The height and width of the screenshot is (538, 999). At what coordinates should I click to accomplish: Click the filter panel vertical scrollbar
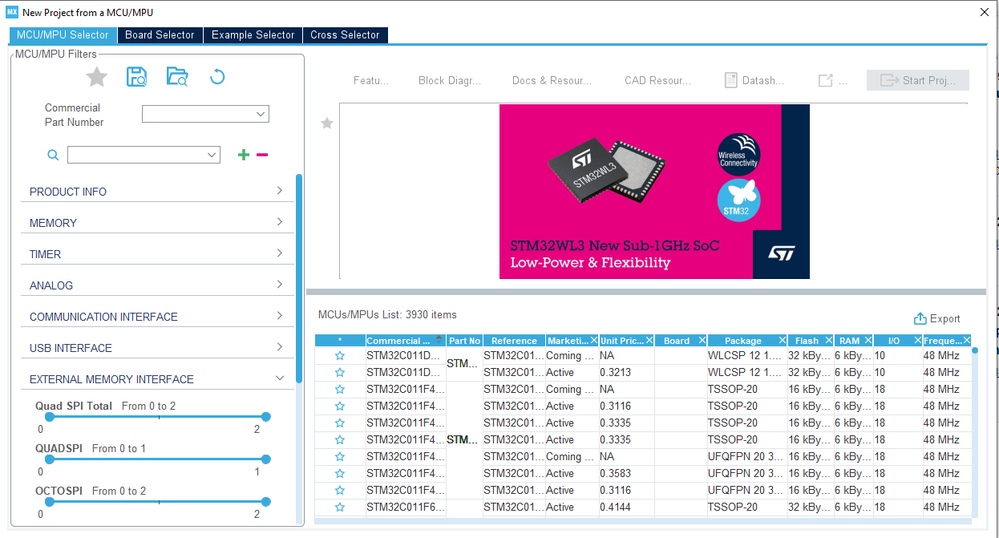coord(299,279)
